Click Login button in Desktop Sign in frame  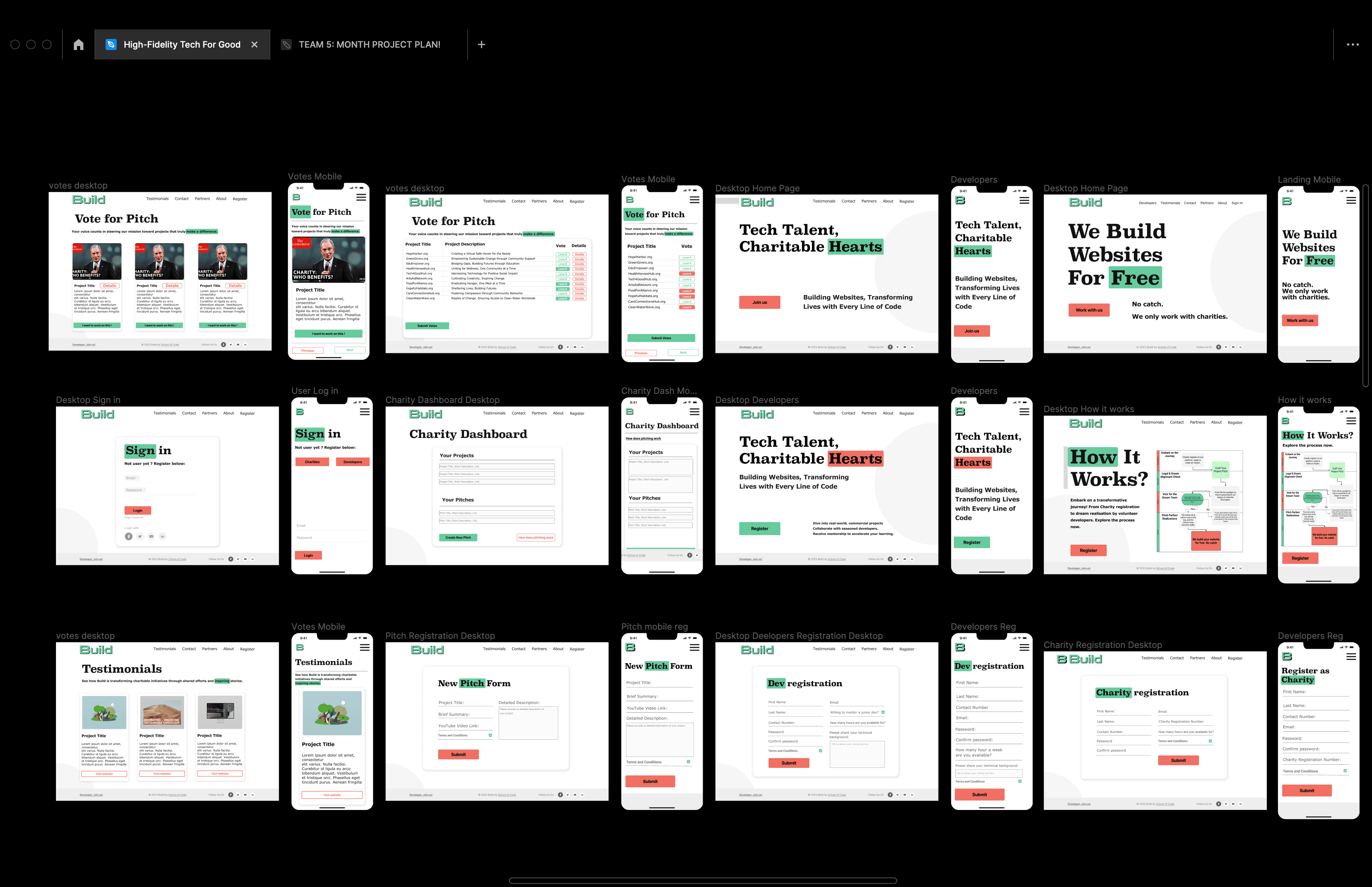click(x=138, y=510)
